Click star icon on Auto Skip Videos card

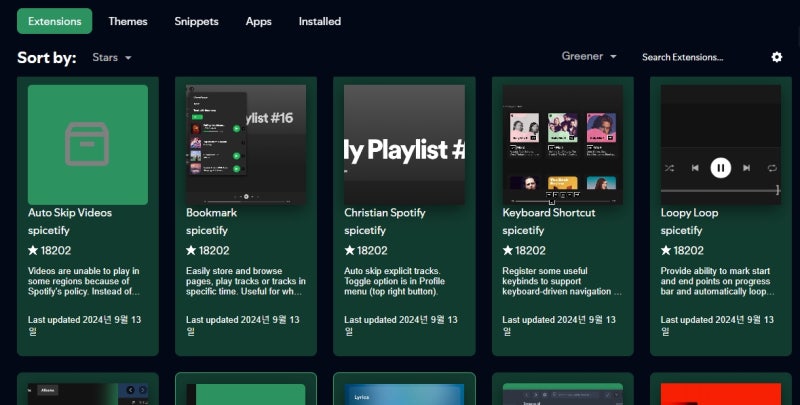(33, 250)
